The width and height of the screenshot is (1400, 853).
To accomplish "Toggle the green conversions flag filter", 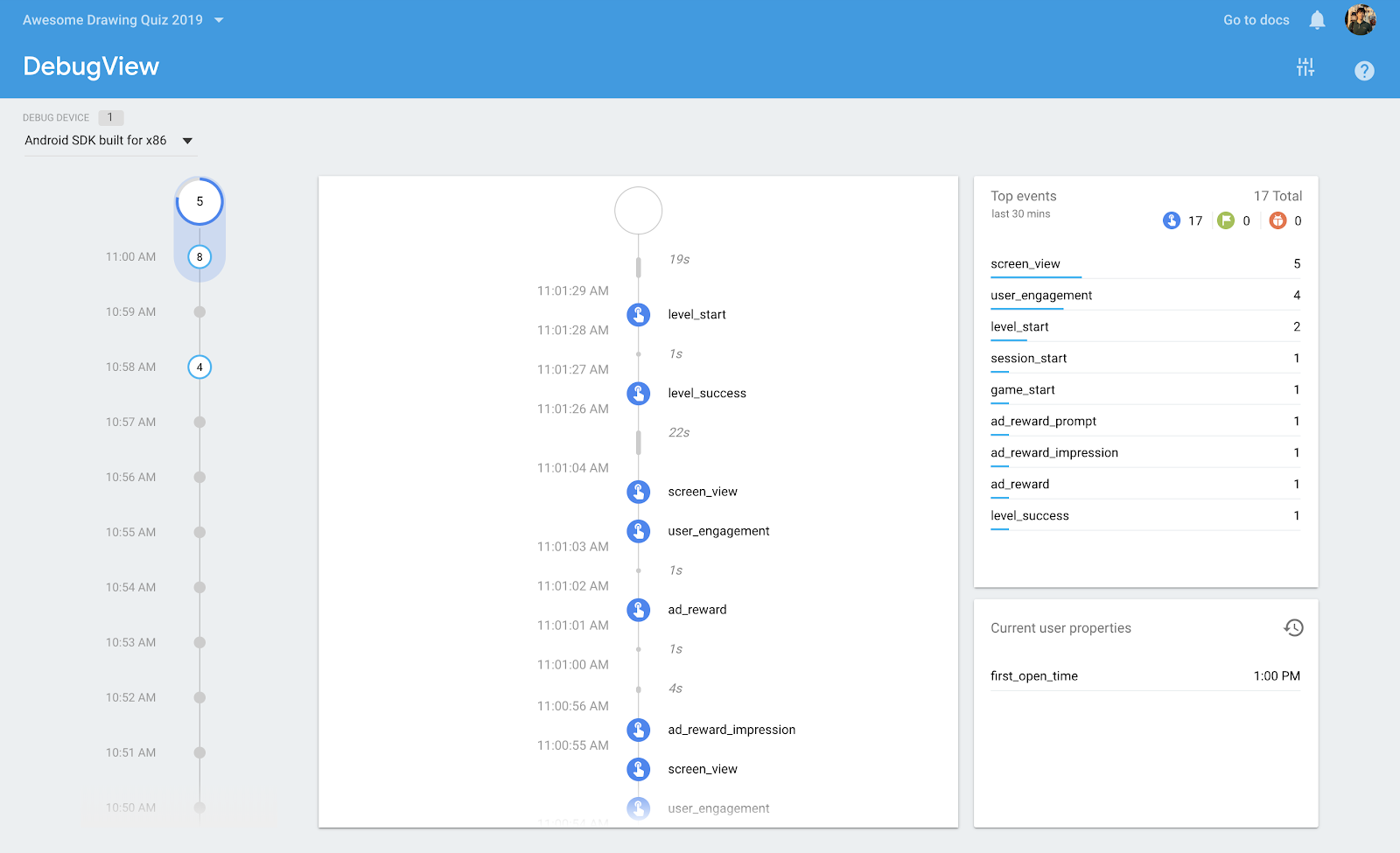I will [x=1226, y=221].
